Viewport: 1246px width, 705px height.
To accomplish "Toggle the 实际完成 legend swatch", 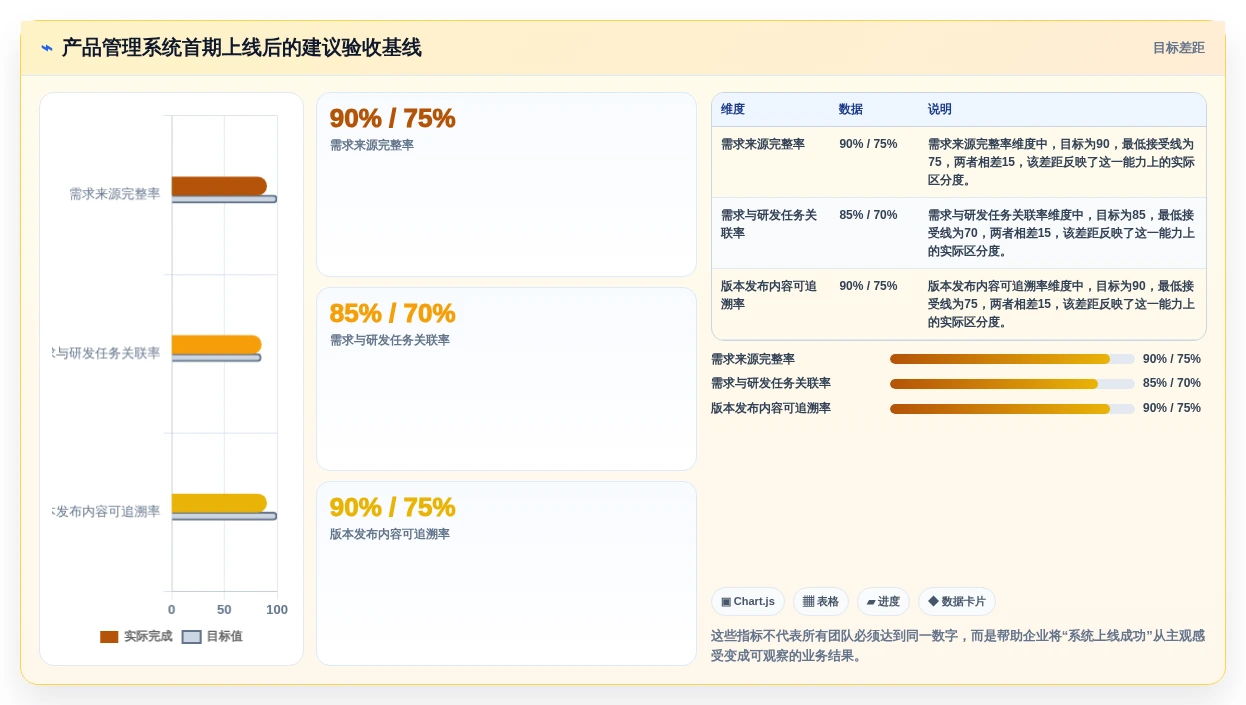I will click(x=109, y=637).
